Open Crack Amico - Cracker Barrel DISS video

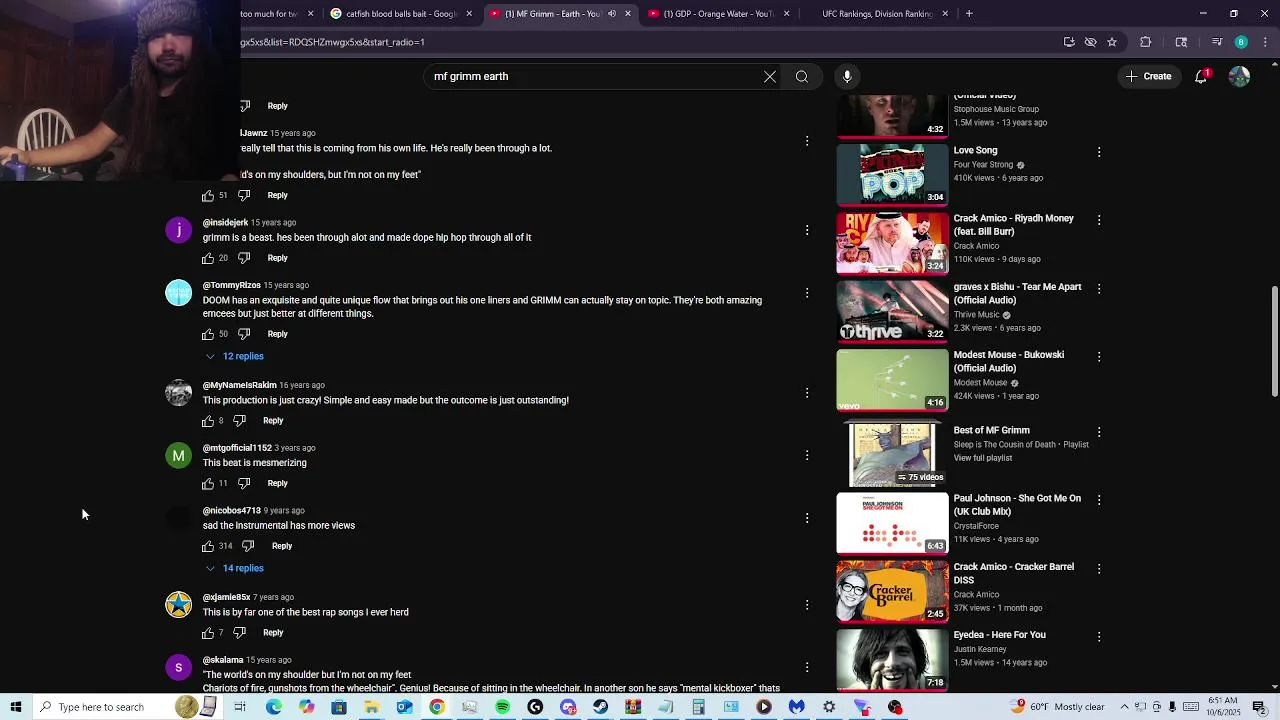tap(1014, 573)
